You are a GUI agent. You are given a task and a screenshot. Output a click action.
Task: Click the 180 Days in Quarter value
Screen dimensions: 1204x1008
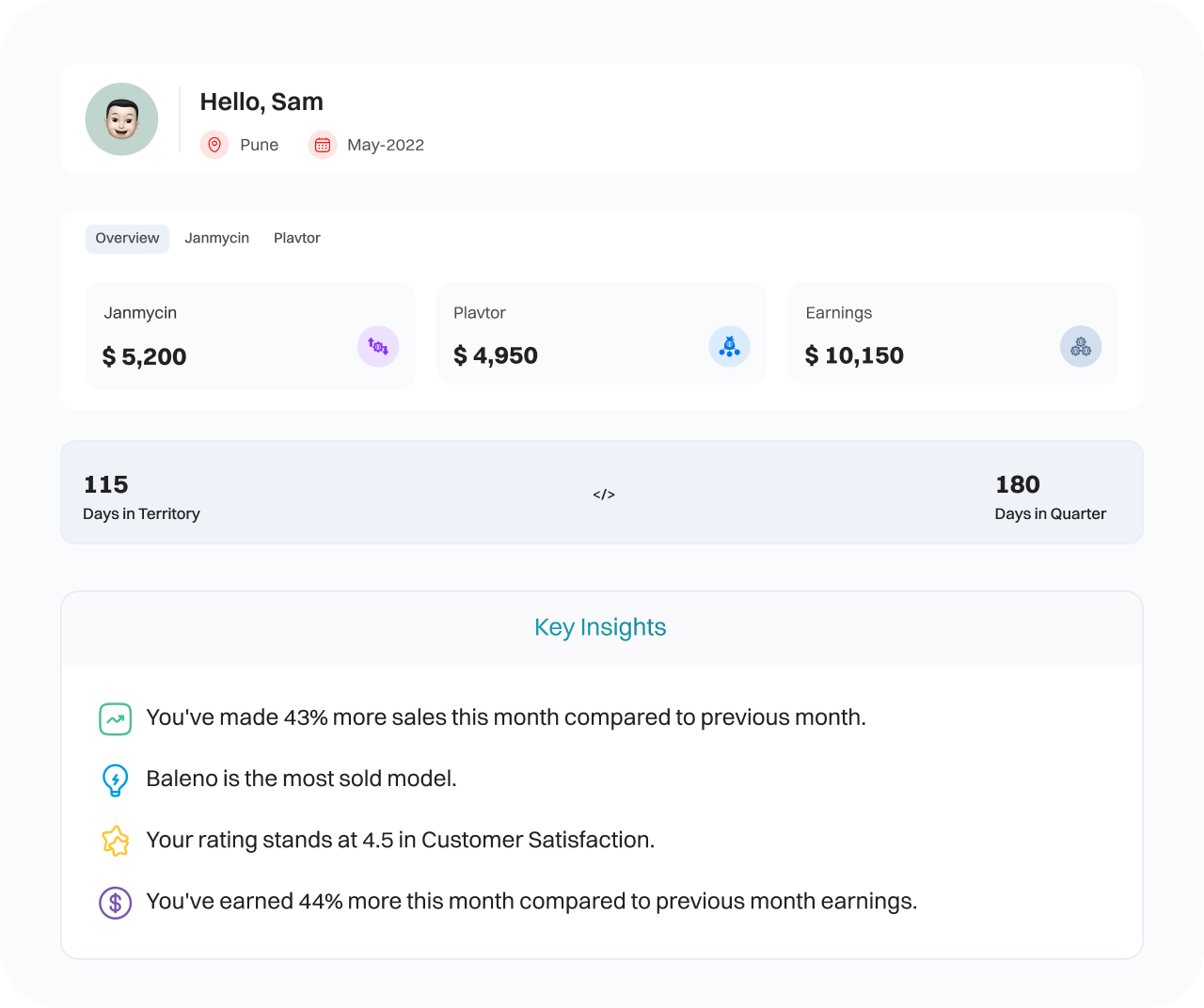point(1018,485)
